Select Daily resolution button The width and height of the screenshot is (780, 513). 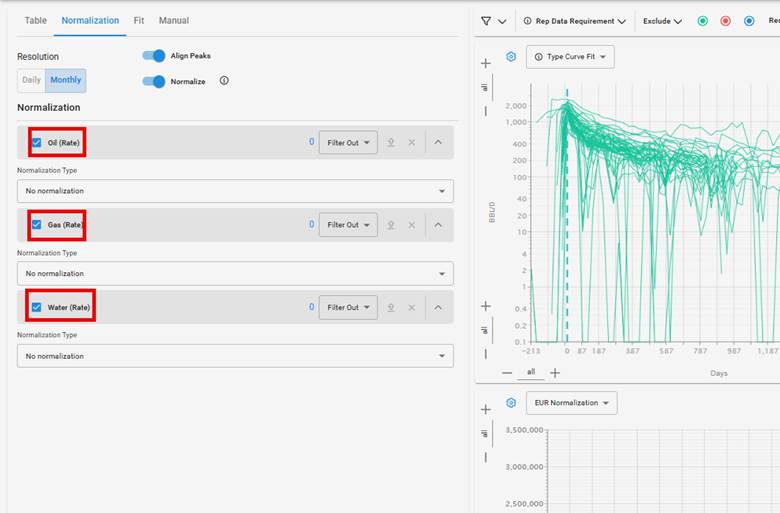31,81
